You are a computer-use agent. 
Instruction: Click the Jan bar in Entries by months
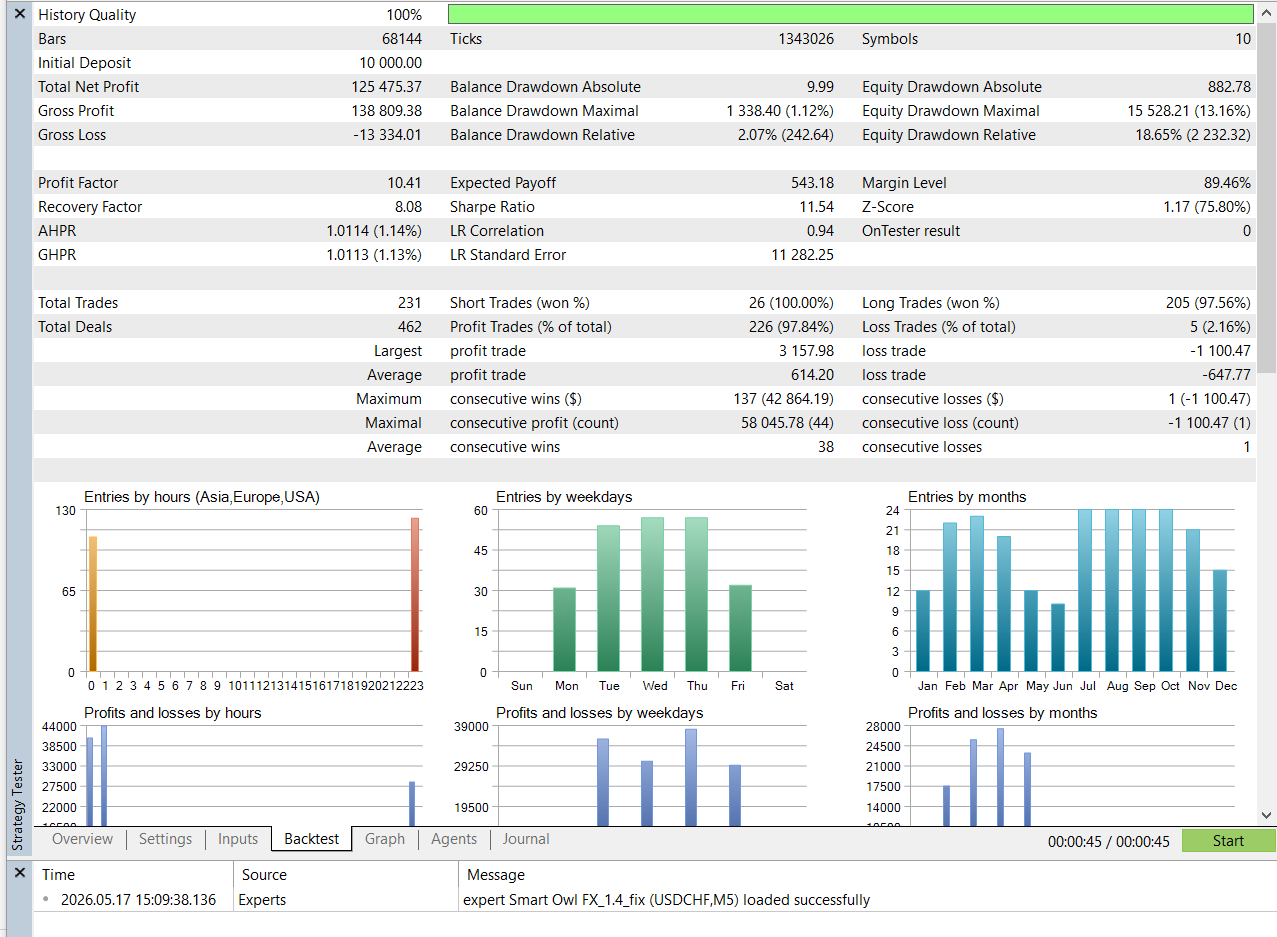pos(923,631)
